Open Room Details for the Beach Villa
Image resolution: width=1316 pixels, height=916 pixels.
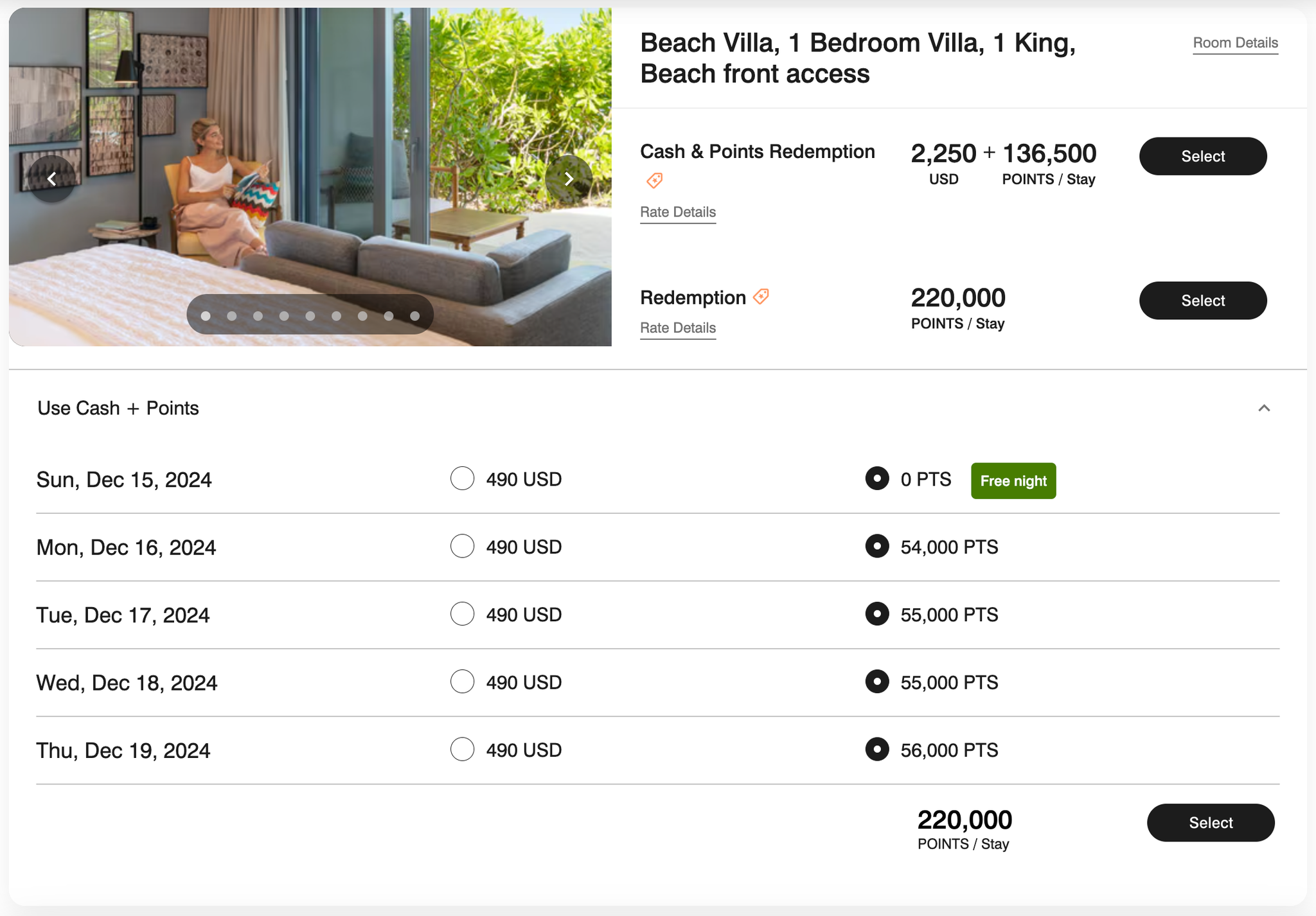click(1235, 42)
